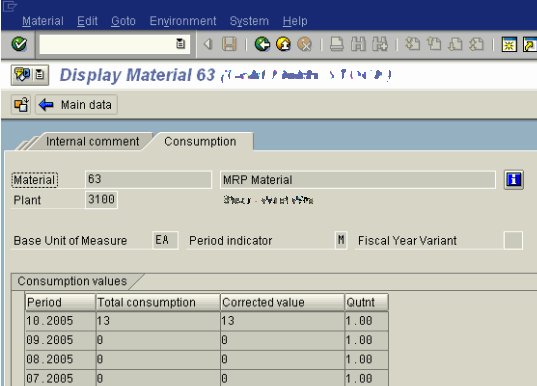Click the green checkmark Enter icon
The height and width of the screenshot is (386, 537).
pyautogui.click(x=19, y=44)
